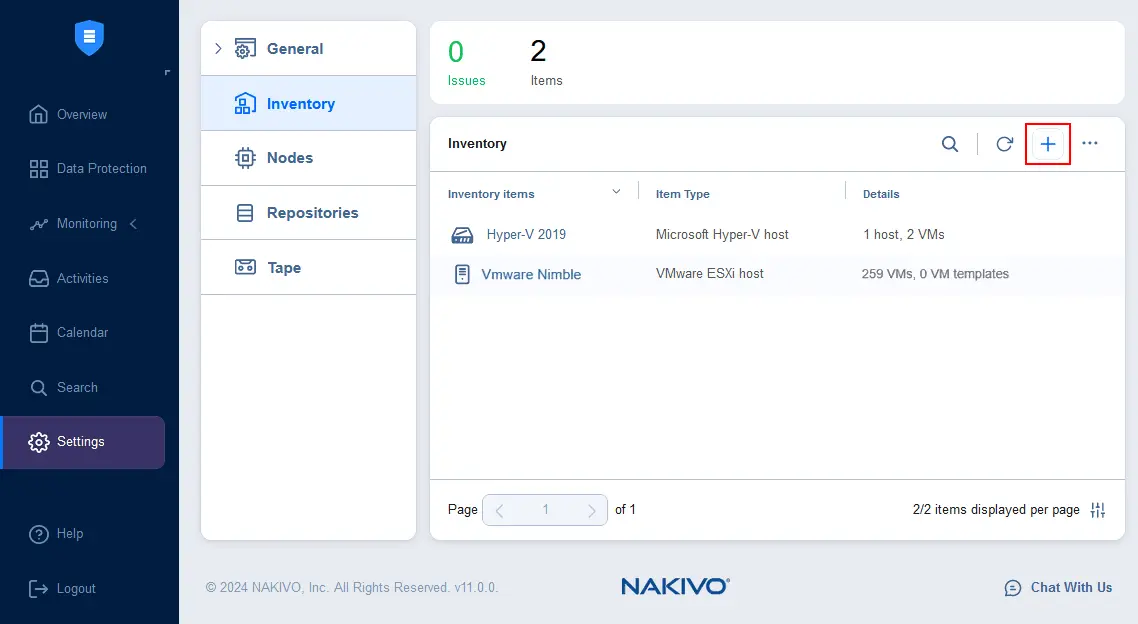Click the Data Protection grid icon
Screen dimensions: 1138x624
[38, 169]
